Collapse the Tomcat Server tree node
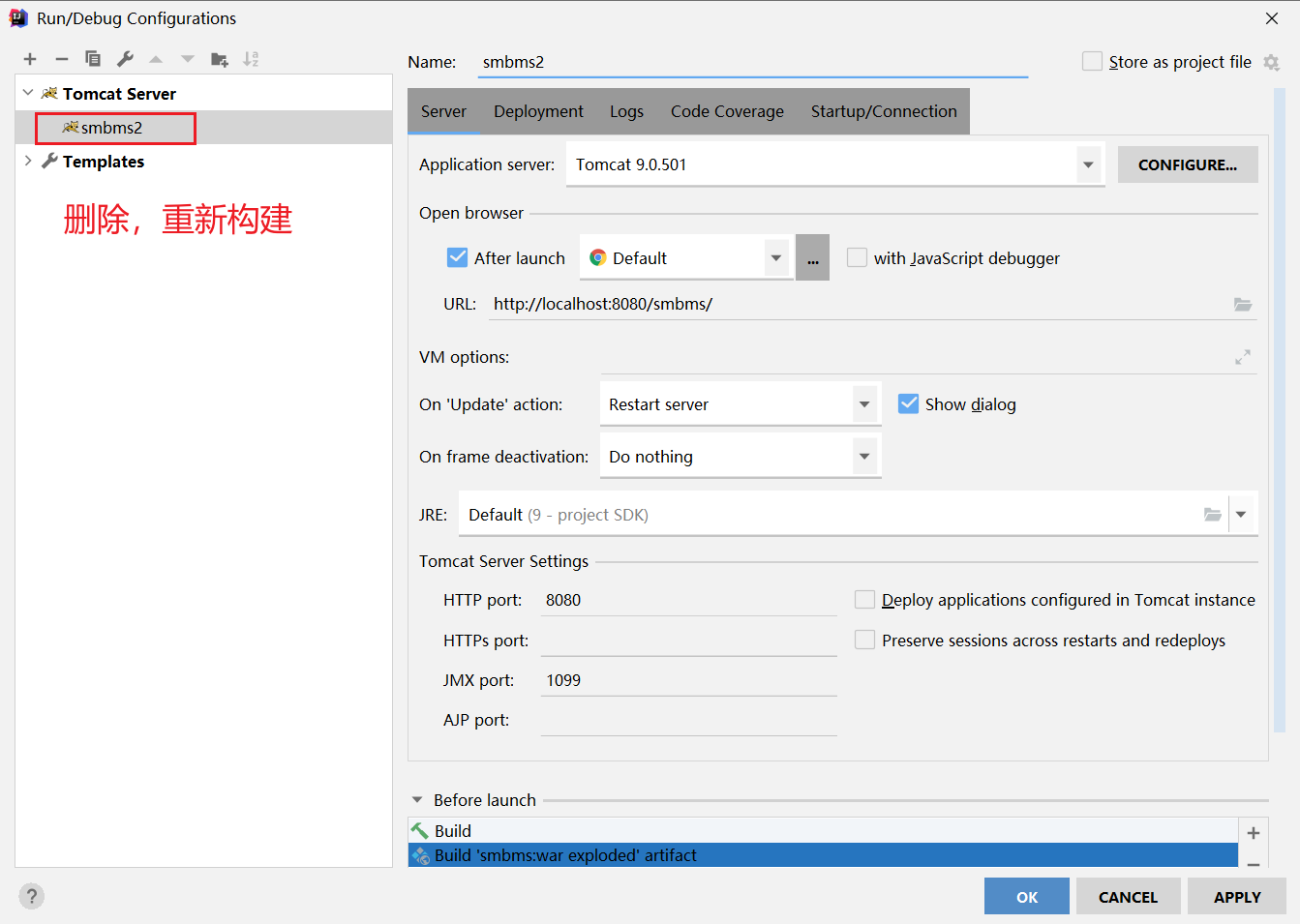1300x924 pixels. (28, 94)
